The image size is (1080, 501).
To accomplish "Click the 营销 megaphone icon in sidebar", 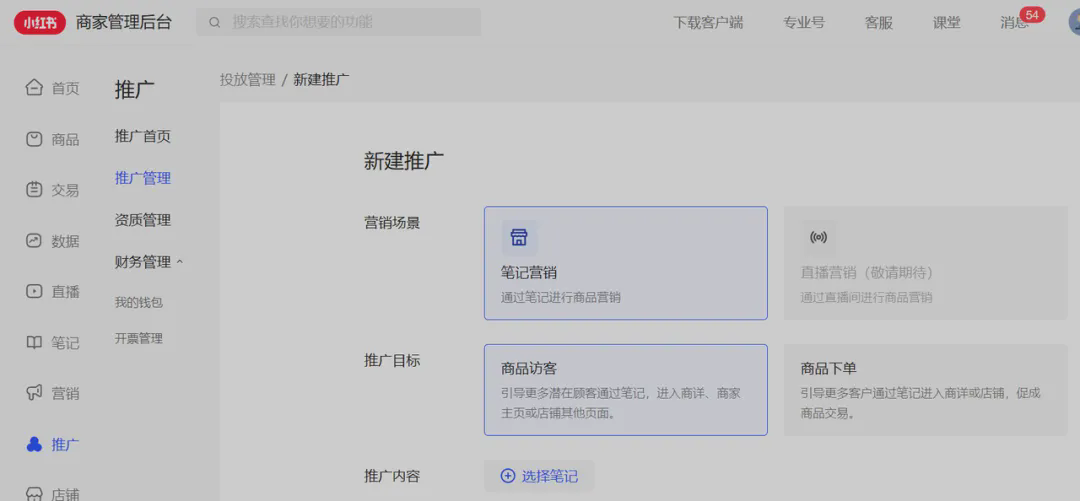I will [34, 393].
